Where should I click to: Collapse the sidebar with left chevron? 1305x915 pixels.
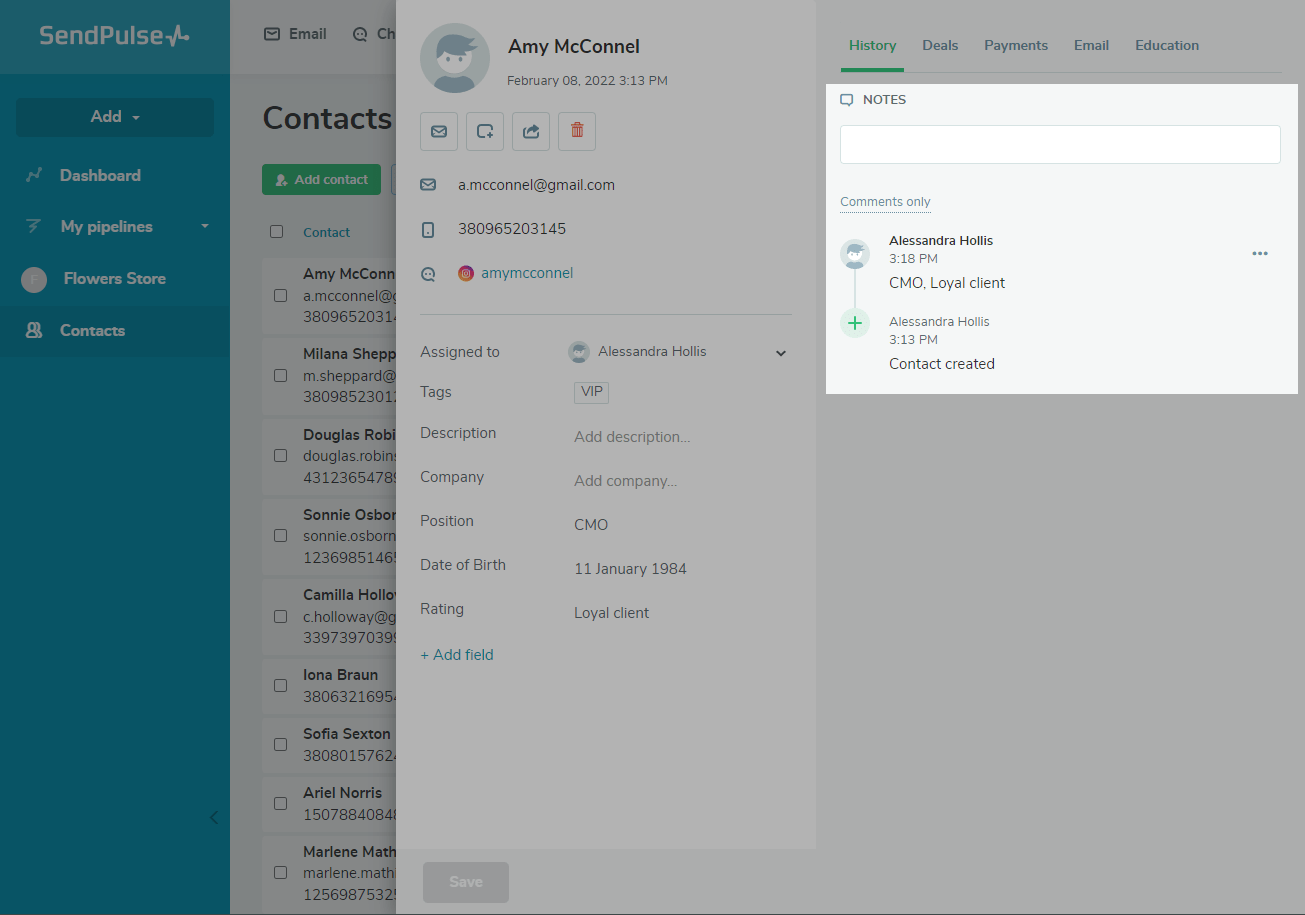[x=213, y=817]
